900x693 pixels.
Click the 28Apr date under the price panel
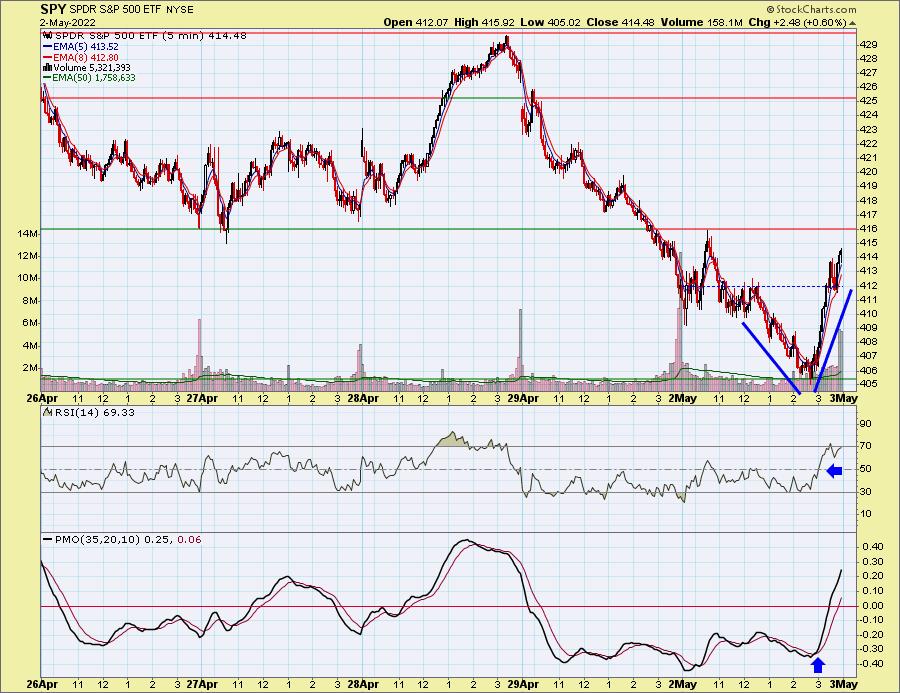[363, 397]
